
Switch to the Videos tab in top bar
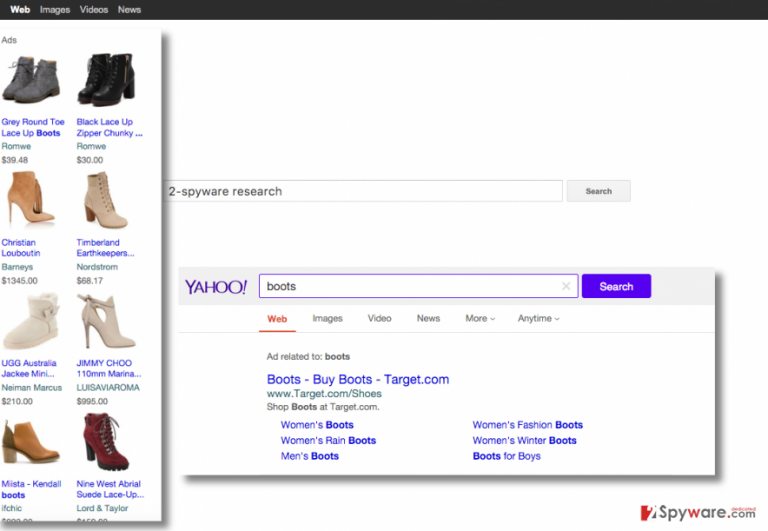94,10
